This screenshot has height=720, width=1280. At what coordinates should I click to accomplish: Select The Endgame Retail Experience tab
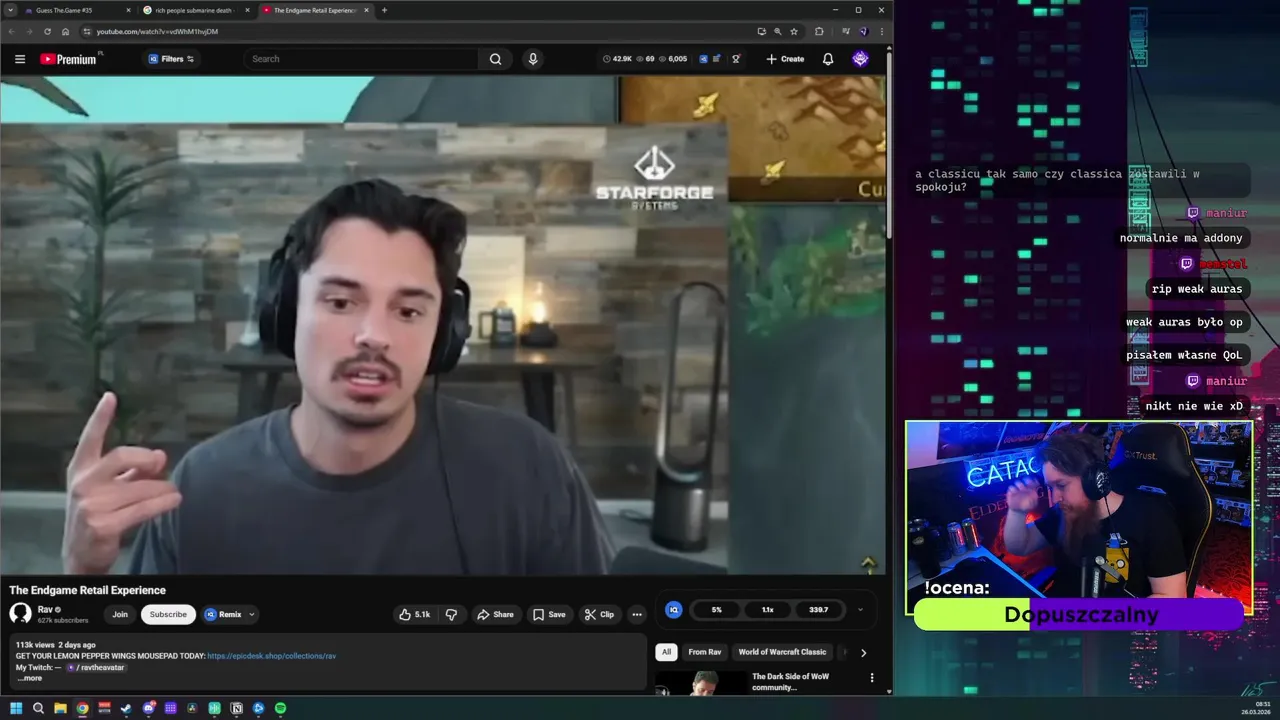pyautogui.click(x=314, y=10)
